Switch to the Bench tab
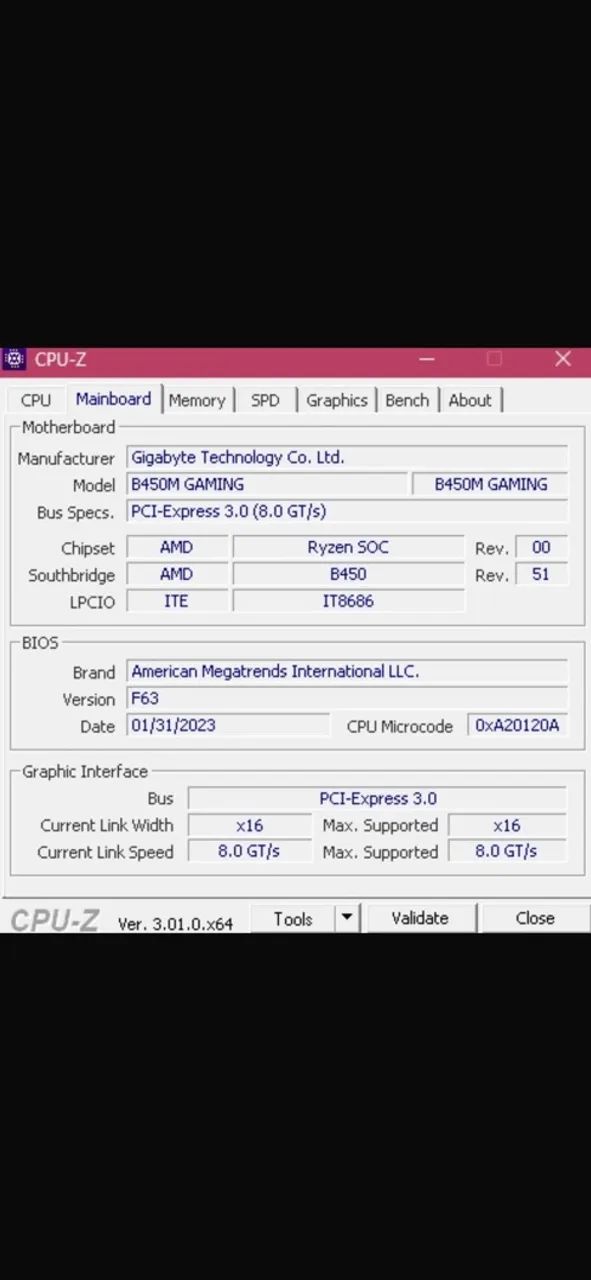This screenshot has height=1280, width=591. click(407, 400)
